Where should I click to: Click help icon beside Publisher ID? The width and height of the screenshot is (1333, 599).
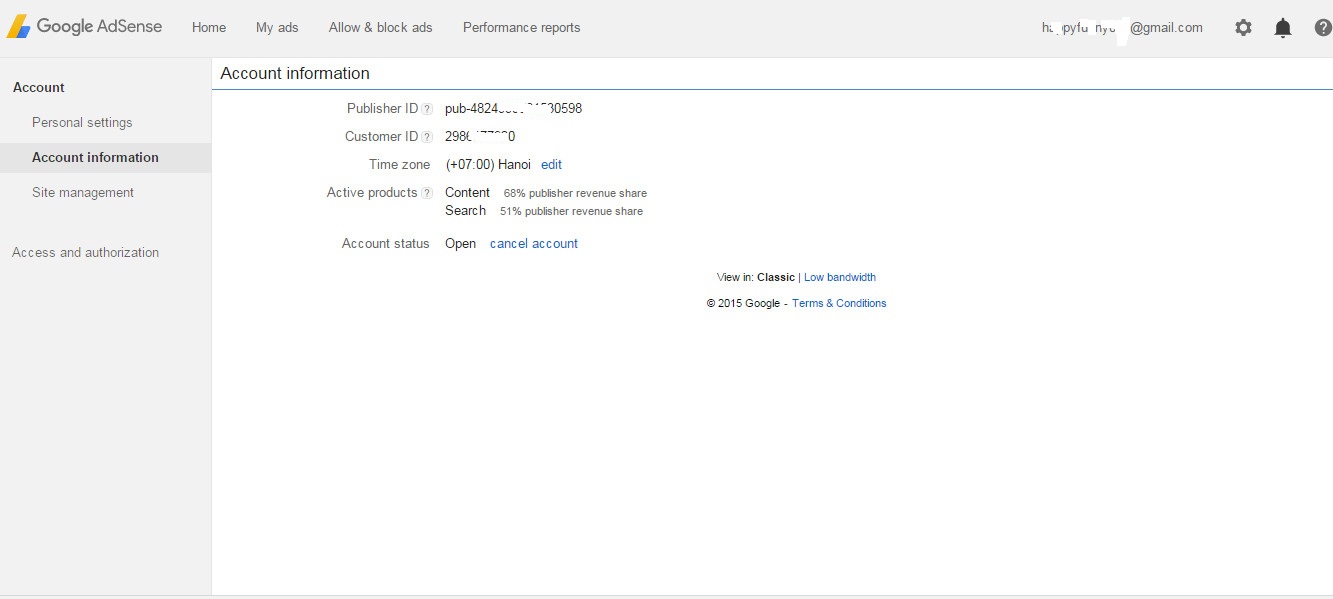[427, 109]
